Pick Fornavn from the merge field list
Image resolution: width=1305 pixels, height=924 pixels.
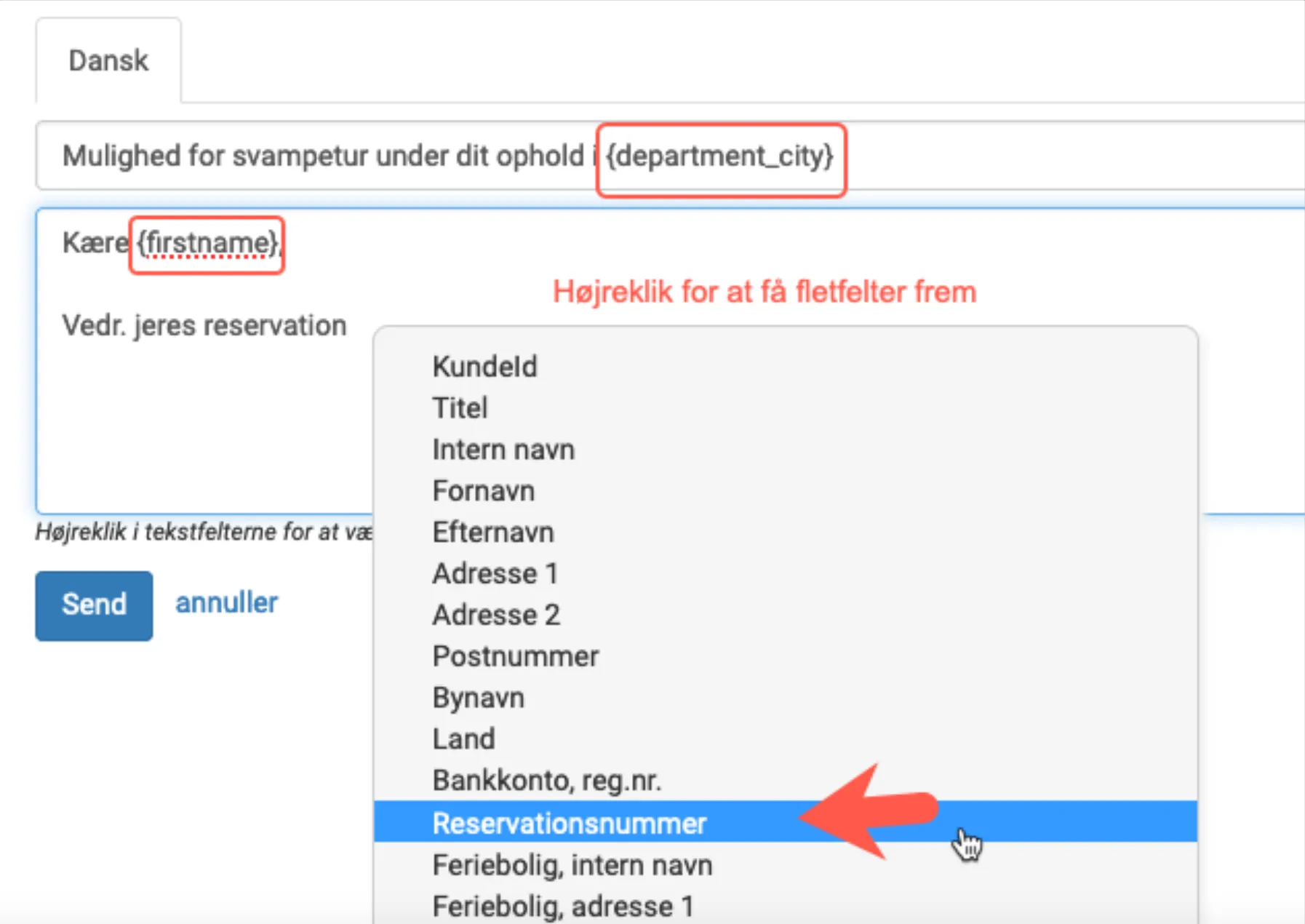point(484,491)
